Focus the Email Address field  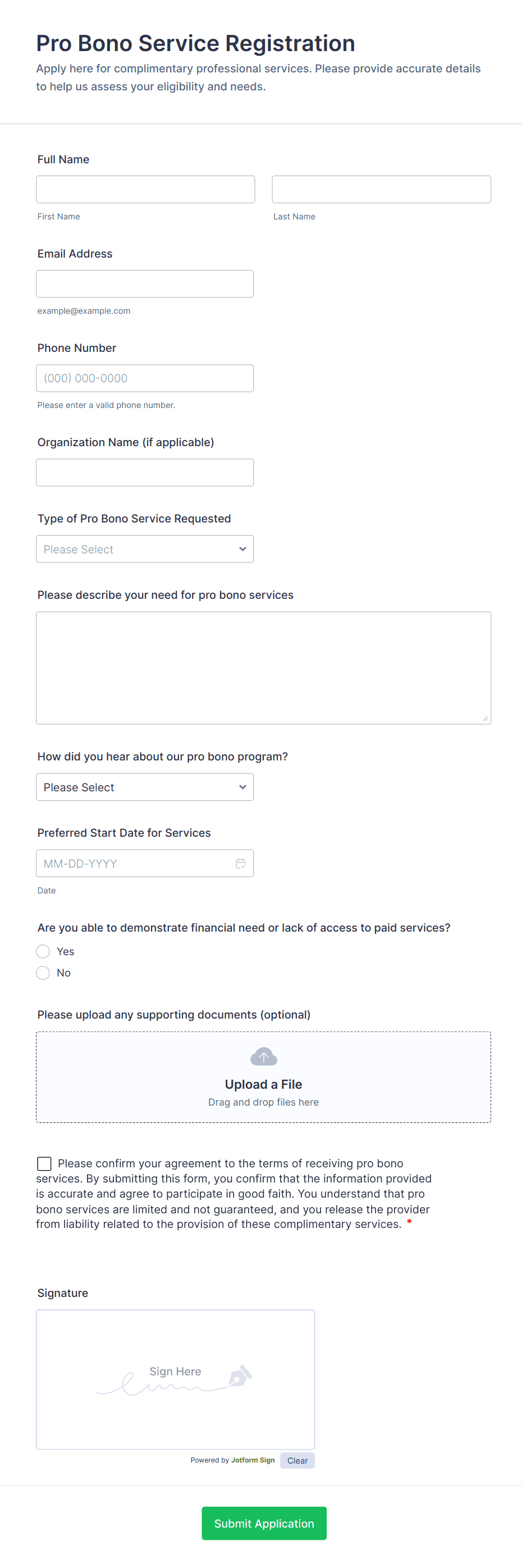145,283
